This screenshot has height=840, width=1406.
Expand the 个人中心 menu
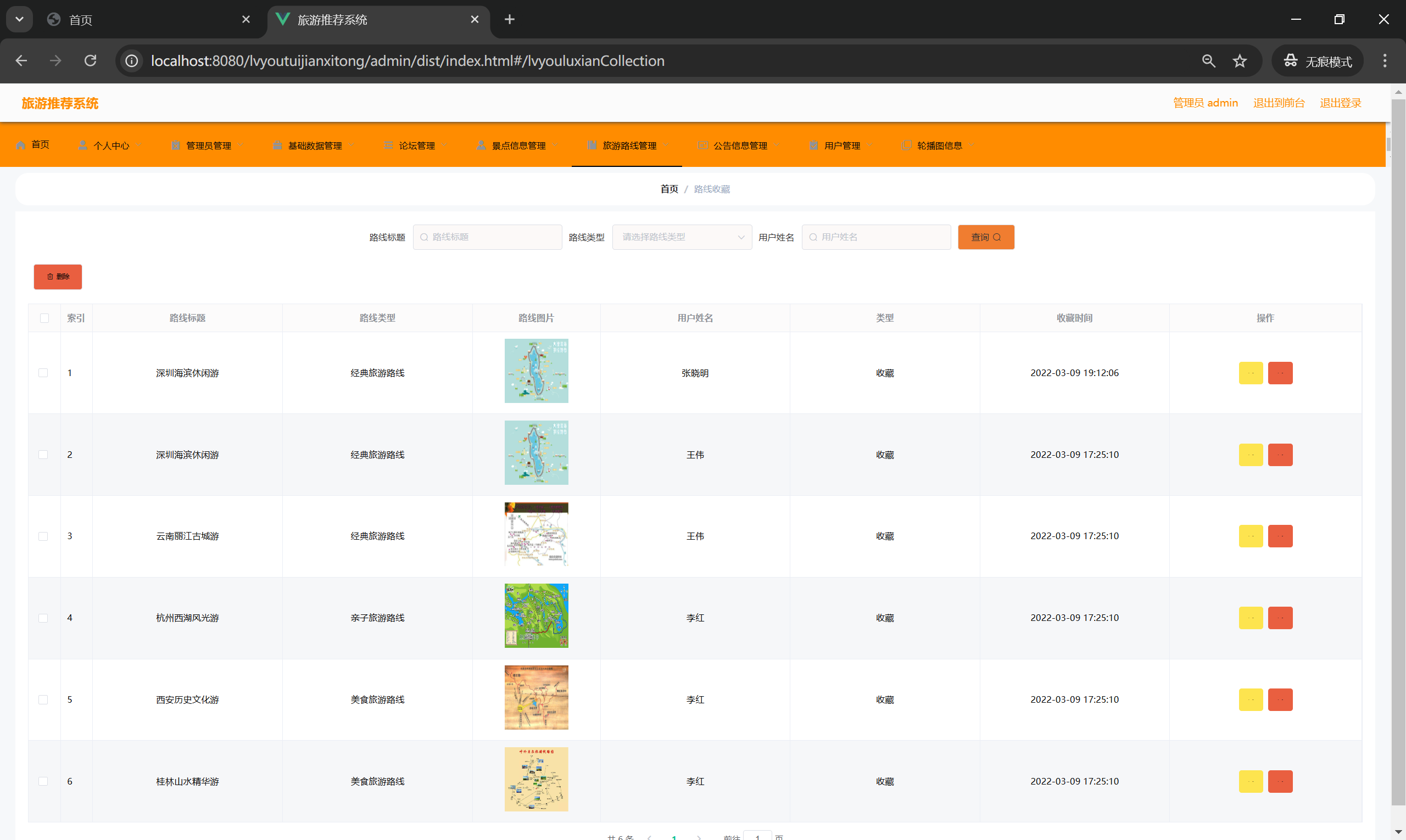(x=109, y=145)
